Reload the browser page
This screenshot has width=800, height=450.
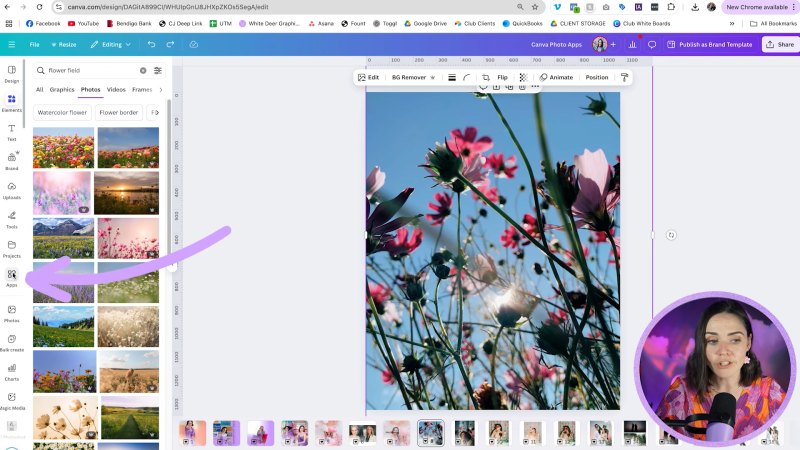tap(39, 7)
